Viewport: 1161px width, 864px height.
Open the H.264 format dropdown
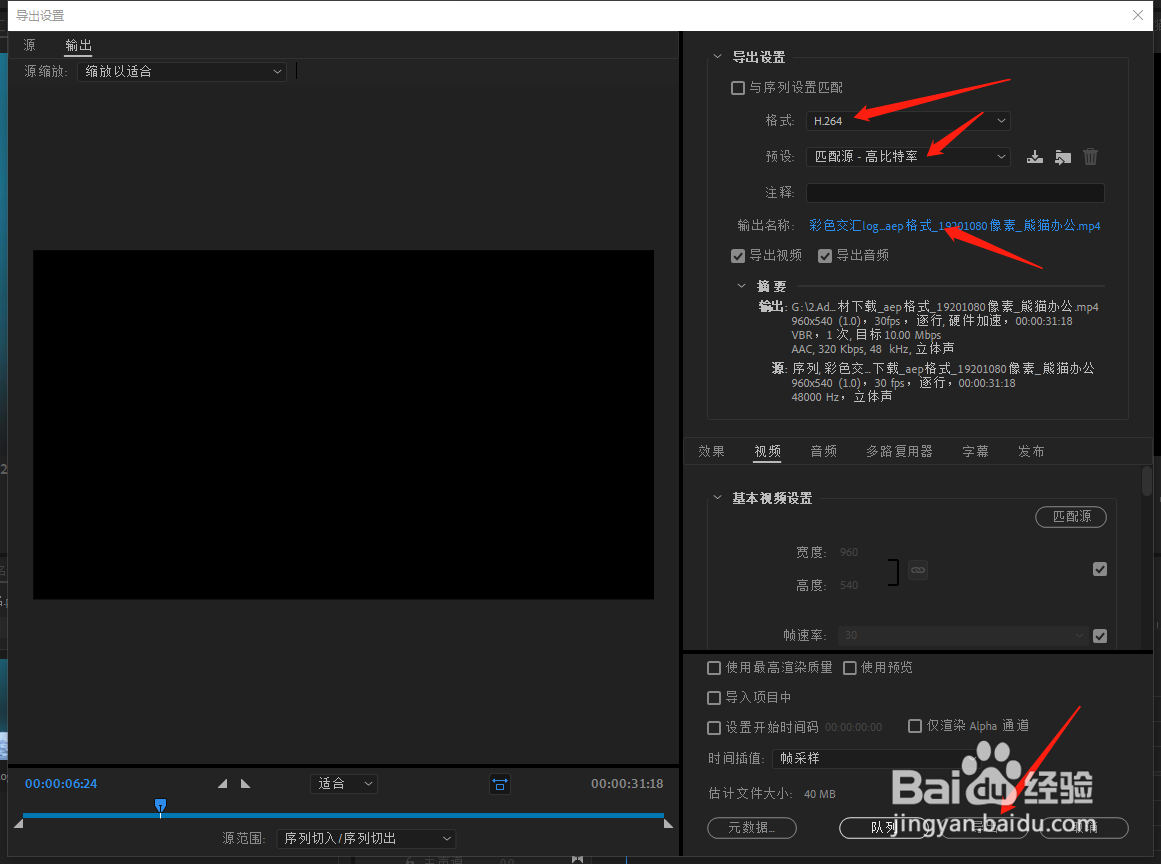(909, 121)
